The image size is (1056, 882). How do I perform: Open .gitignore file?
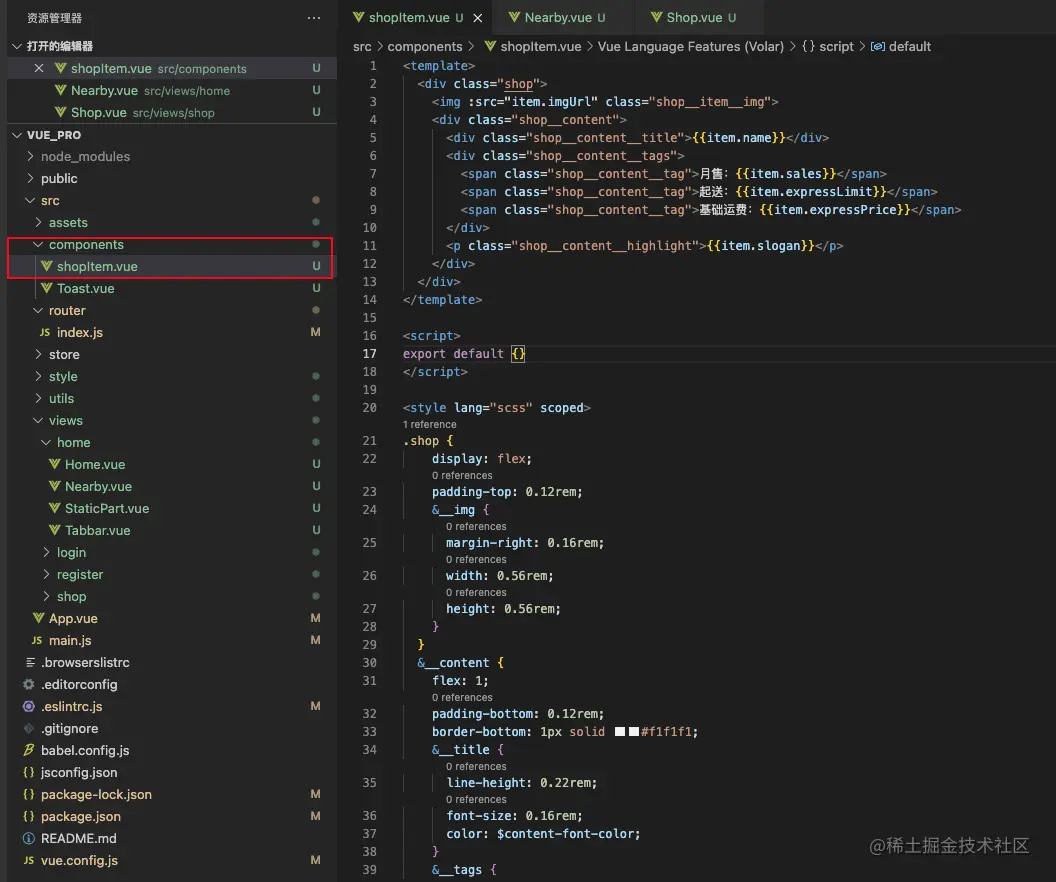coord(172,728)
